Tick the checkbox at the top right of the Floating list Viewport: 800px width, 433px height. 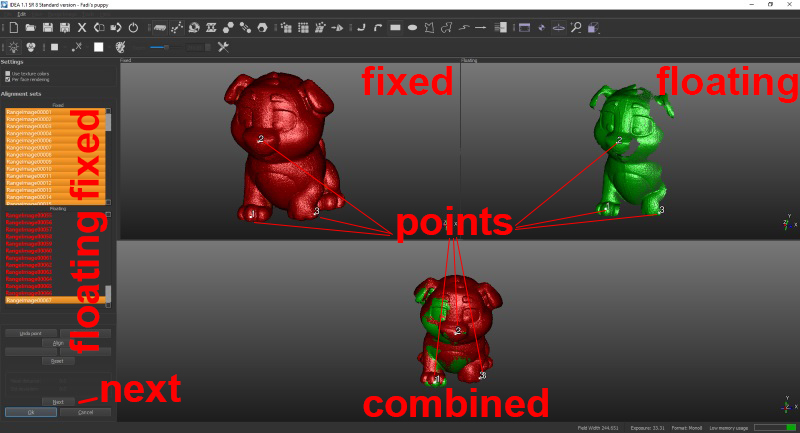[108, 215]
